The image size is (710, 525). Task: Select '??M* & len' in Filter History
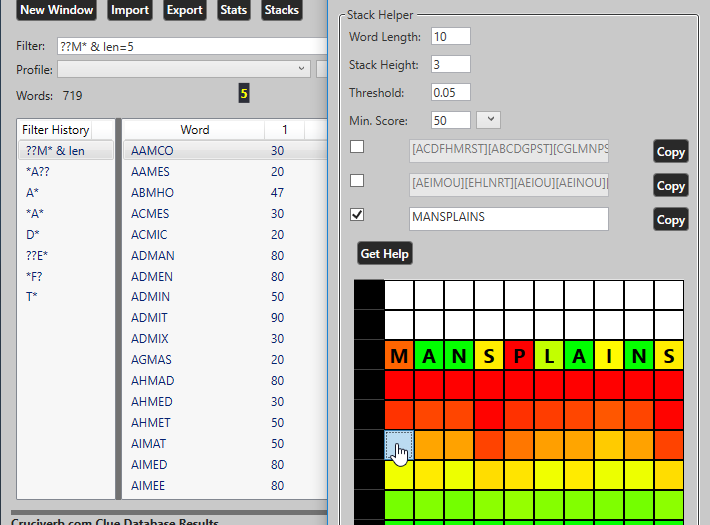(66, 151)
